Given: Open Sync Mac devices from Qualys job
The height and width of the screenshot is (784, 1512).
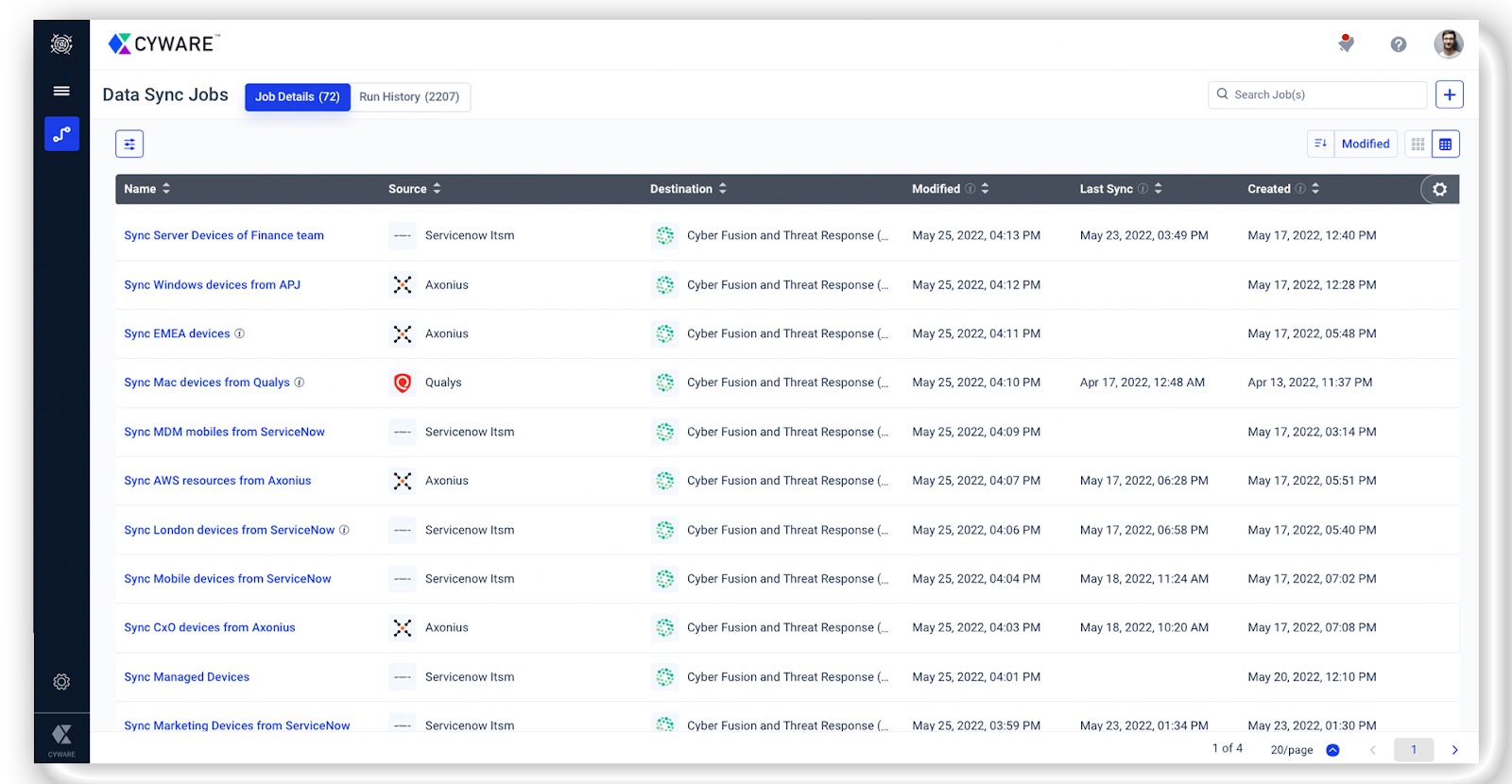Looking at the screenshot, I should (x=207, y=383).
